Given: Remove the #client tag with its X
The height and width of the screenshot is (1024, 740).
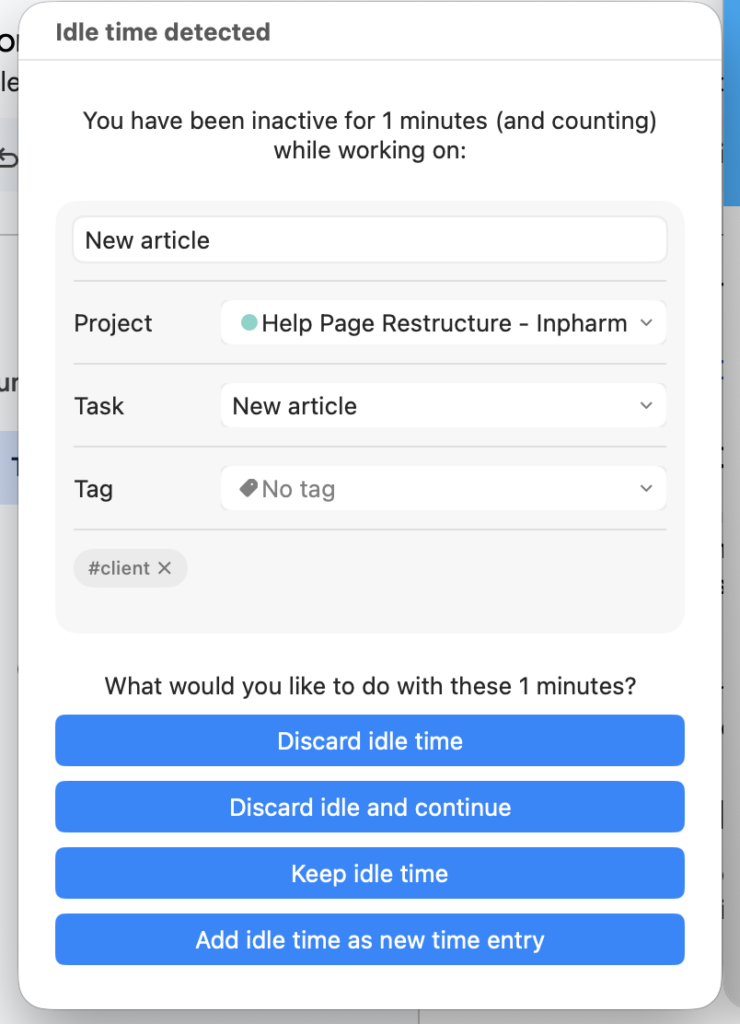Looking at the screenshot, I should coord(165,568).
